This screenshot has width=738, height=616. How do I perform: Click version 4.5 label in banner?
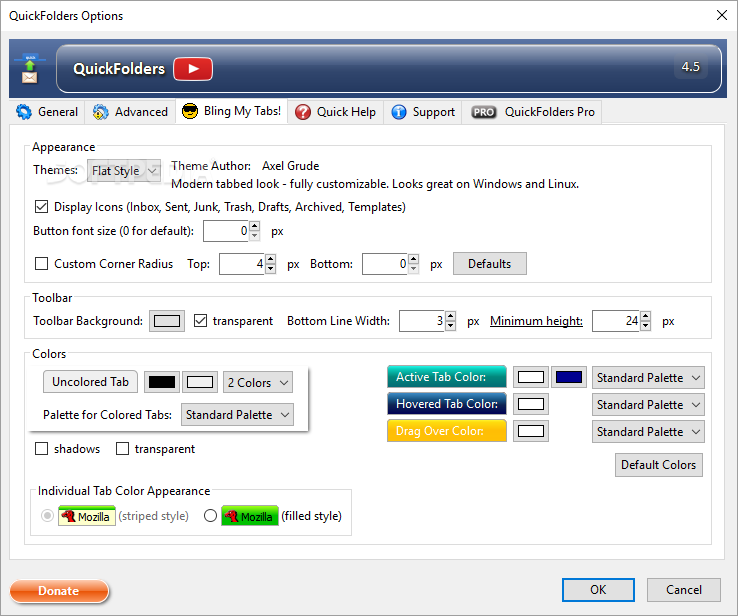coord(690,67)
